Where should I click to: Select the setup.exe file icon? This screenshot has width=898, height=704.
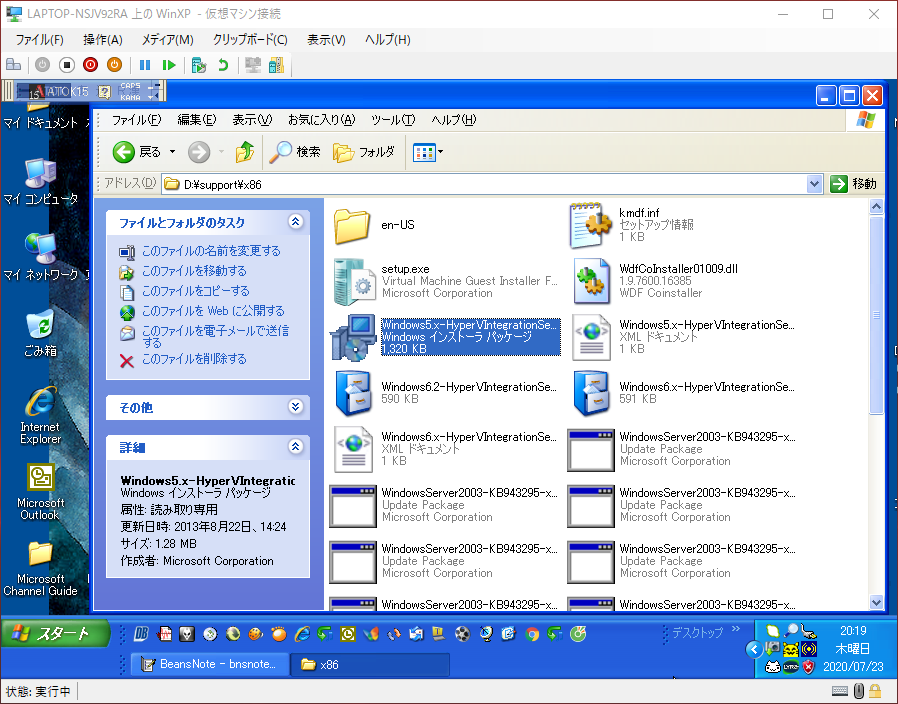(355, 281)
